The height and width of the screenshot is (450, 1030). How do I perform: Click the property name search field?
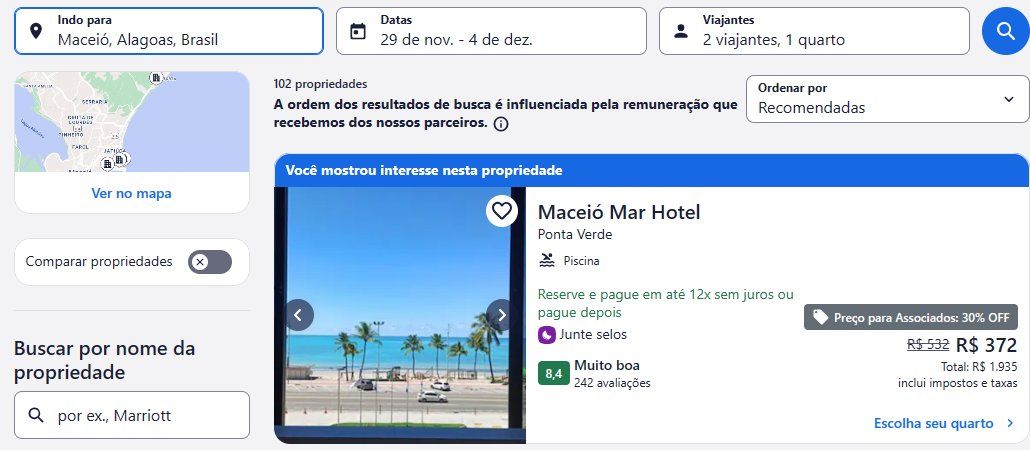pyautogui.click(x=132, y=415)
